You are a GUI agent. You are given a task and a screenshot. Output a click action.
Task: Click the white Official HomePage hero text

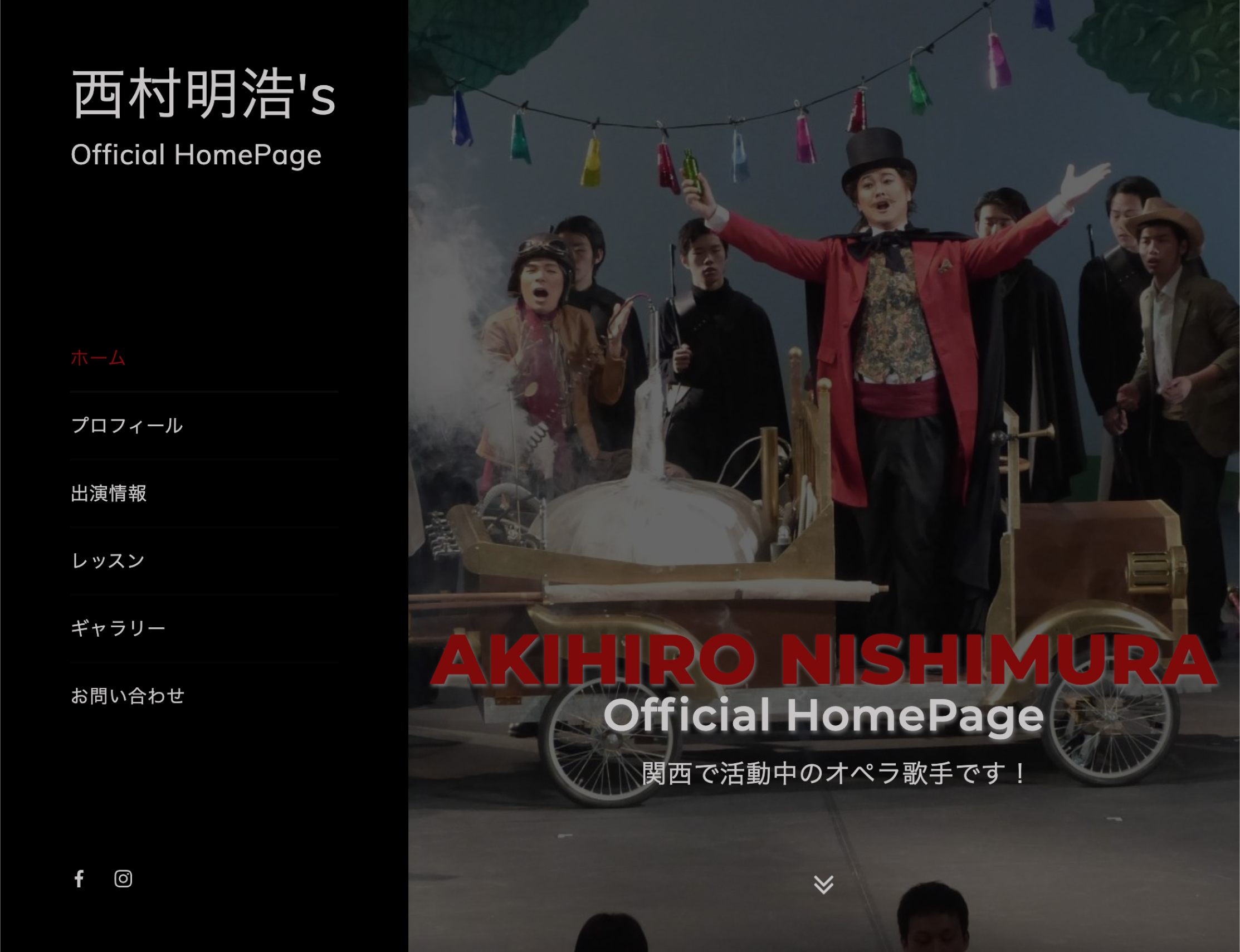coord(823,715)
